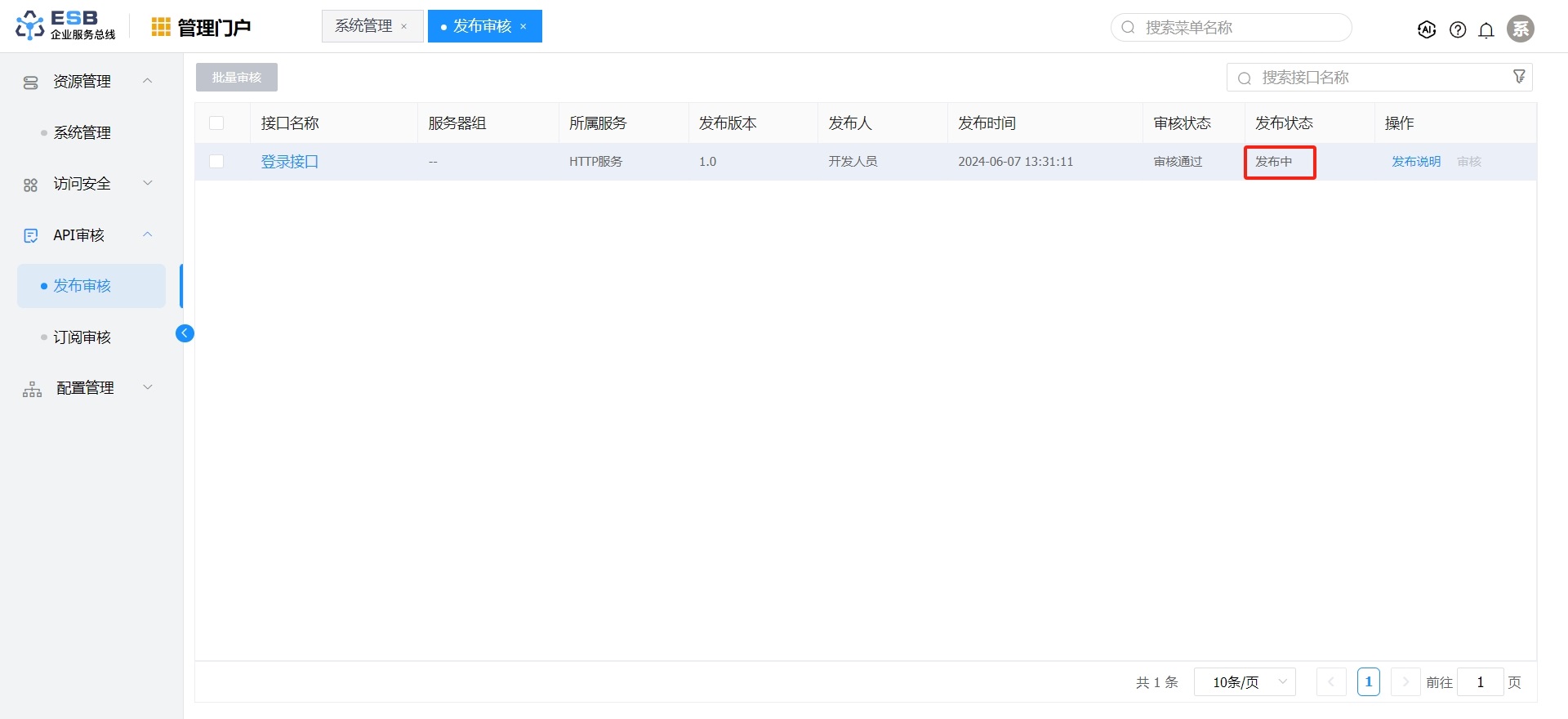Click the ESB enterprise service bus logo
1568x719 pixels.
click(65, 25)
